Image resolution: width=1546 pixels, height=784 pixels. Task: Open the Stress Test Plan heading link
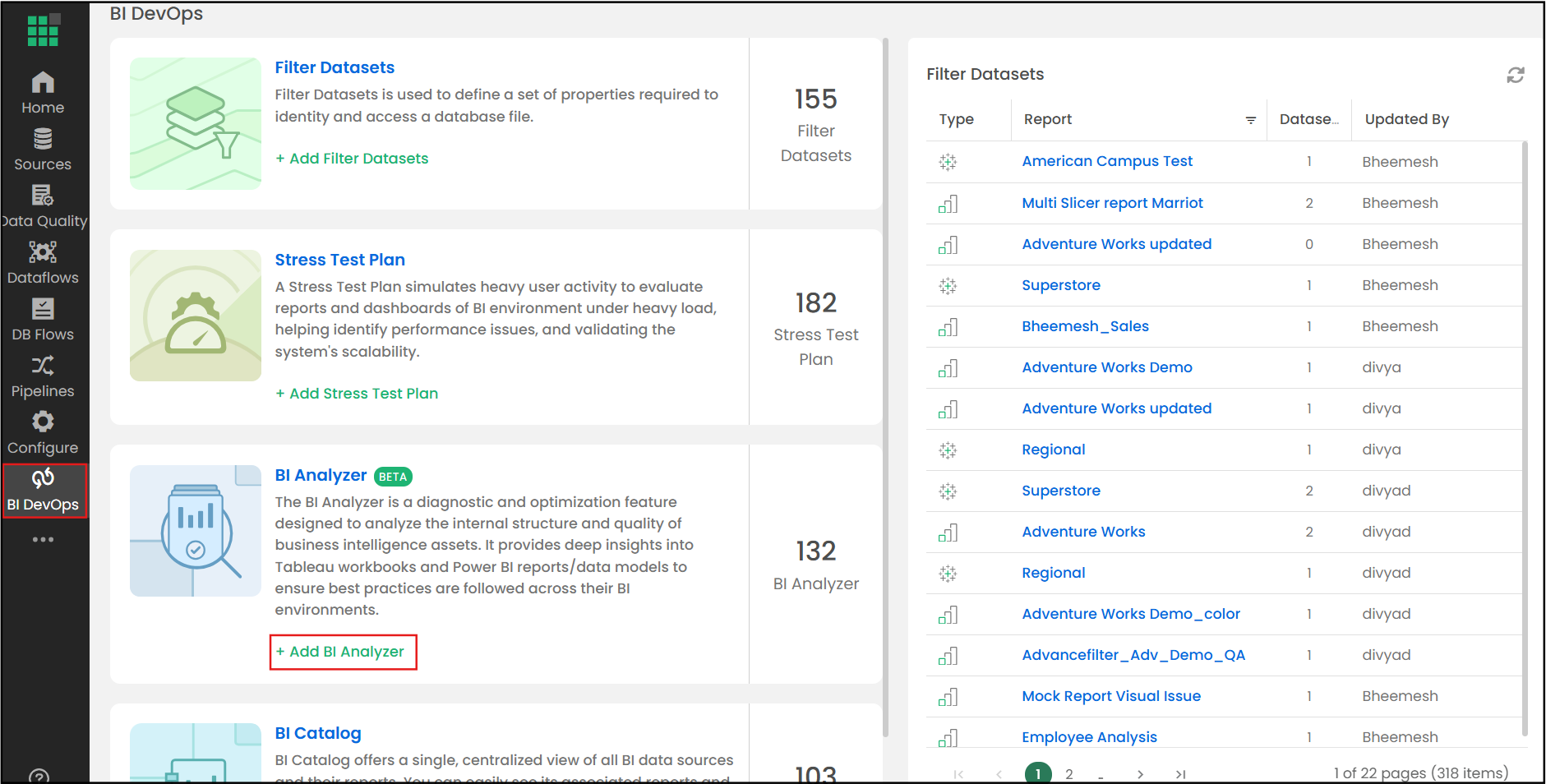point(339,260)
